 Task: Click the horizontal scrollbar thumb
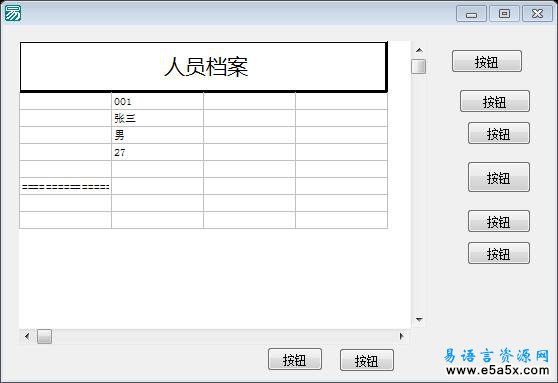(x=44, y=336)
